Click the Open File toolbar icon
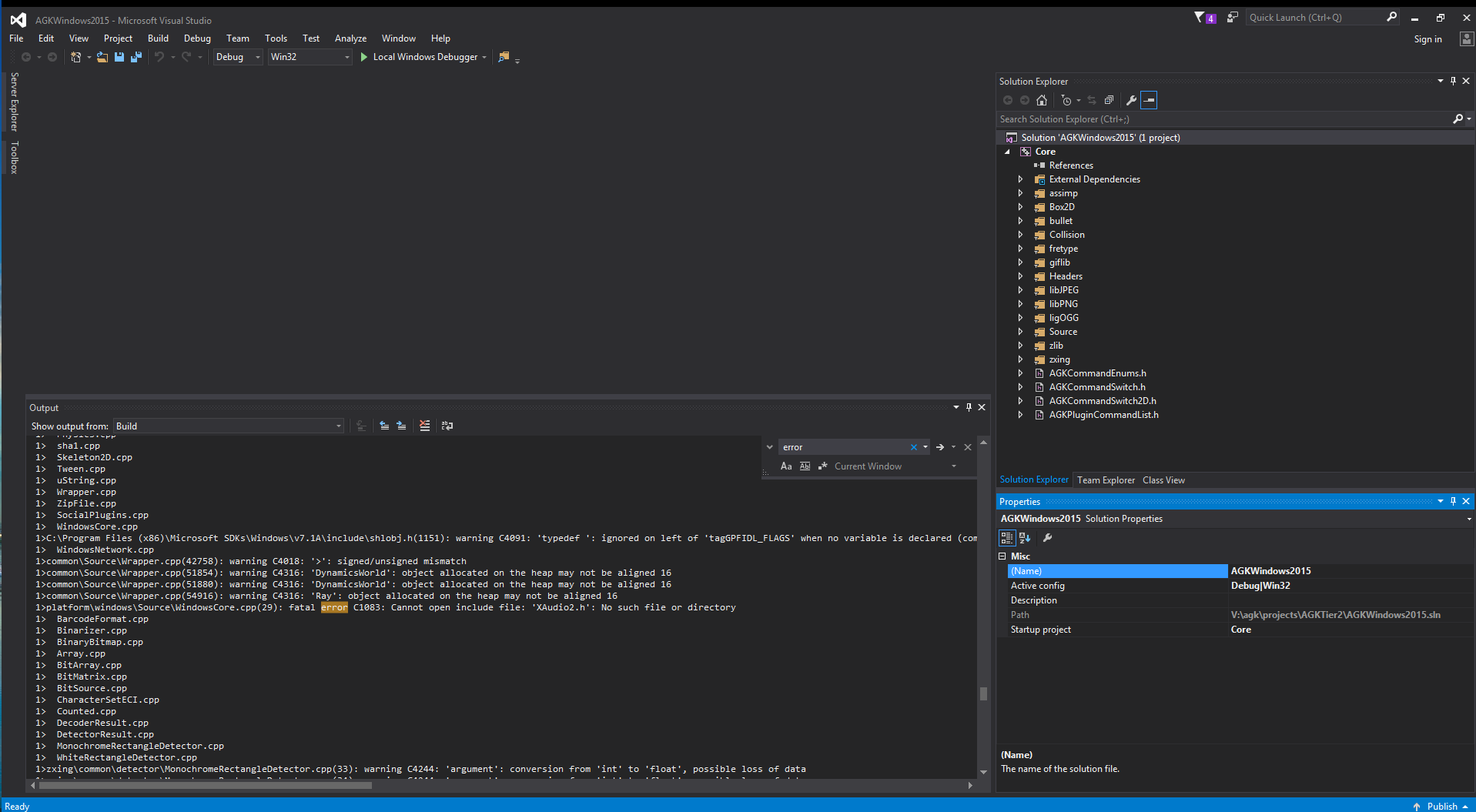 (x=102, y=57)
